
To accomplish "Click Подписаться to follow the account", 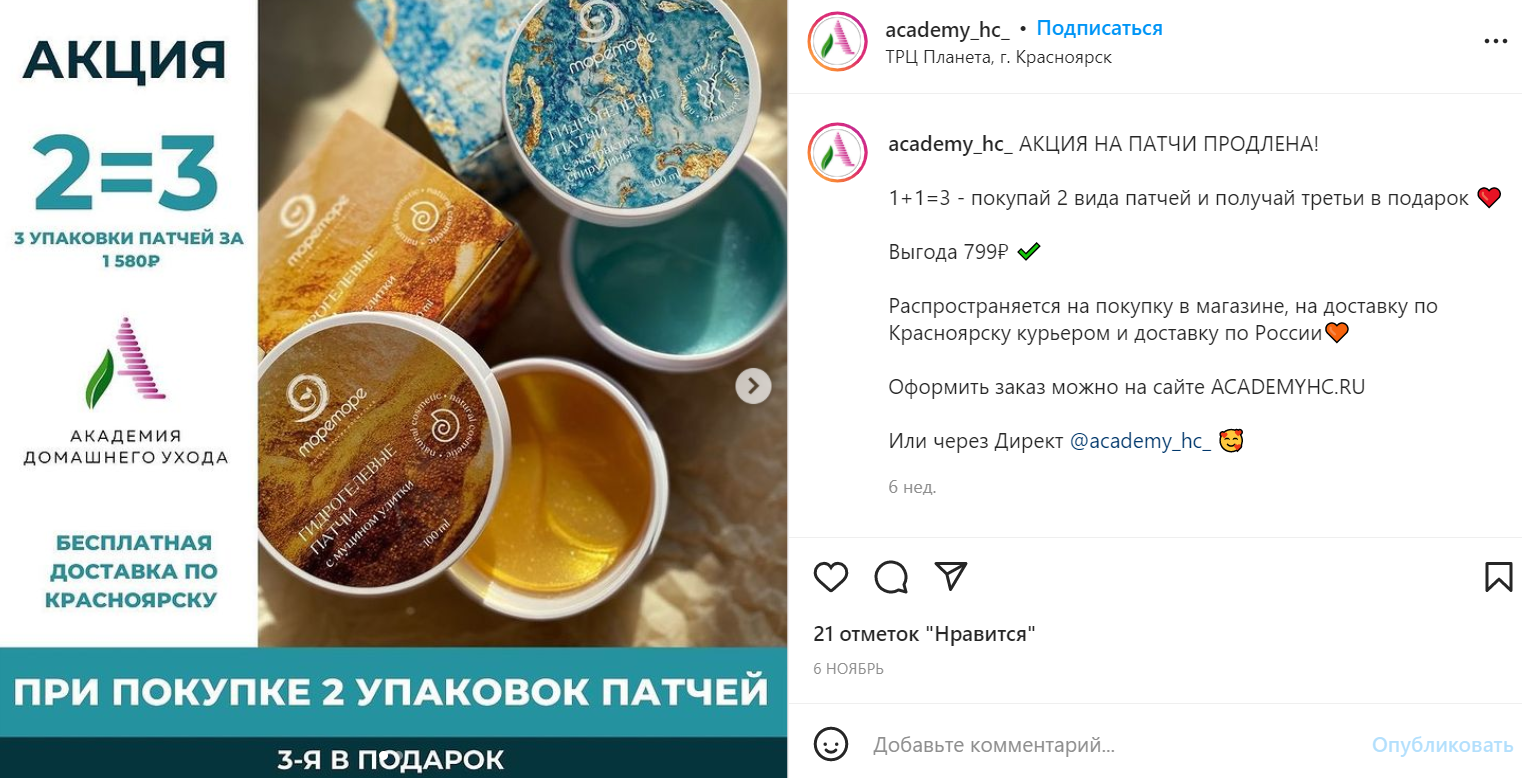I will (x=1099, y=28).
